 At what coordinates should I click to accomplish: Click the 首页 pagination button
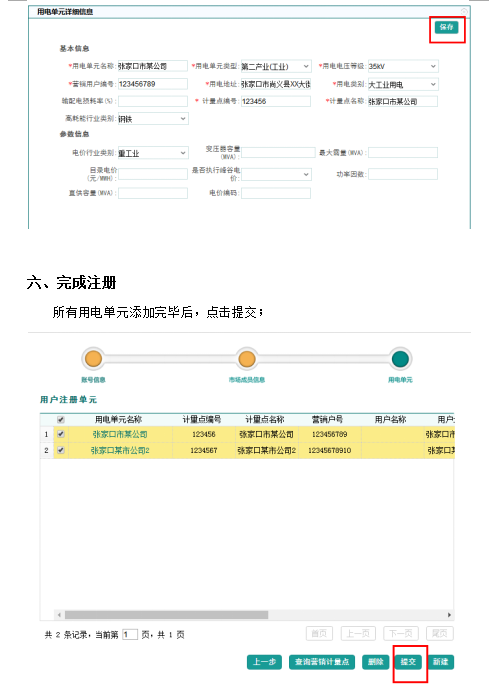(x=319, y=634)
